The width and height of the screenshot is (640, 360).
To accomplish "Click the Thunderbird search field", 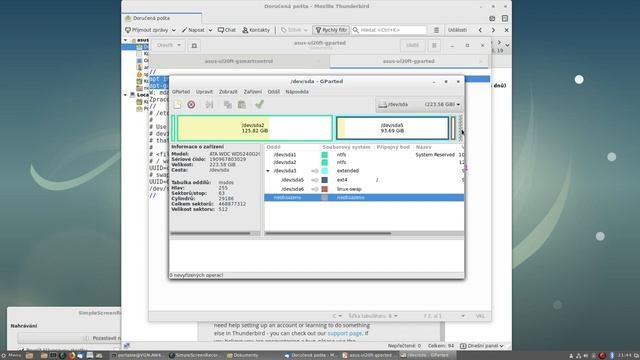I will [389, 30].
